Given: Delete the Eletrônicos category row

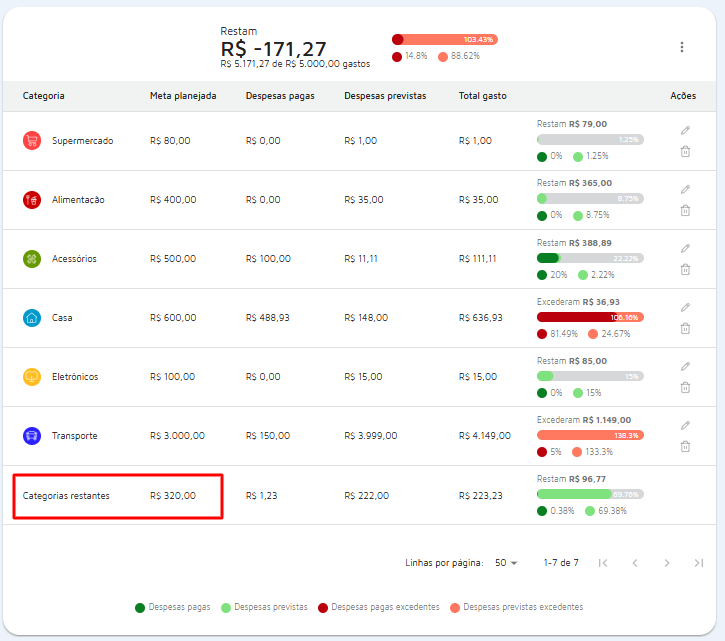Looking at the screenshot, I should 685,387.
